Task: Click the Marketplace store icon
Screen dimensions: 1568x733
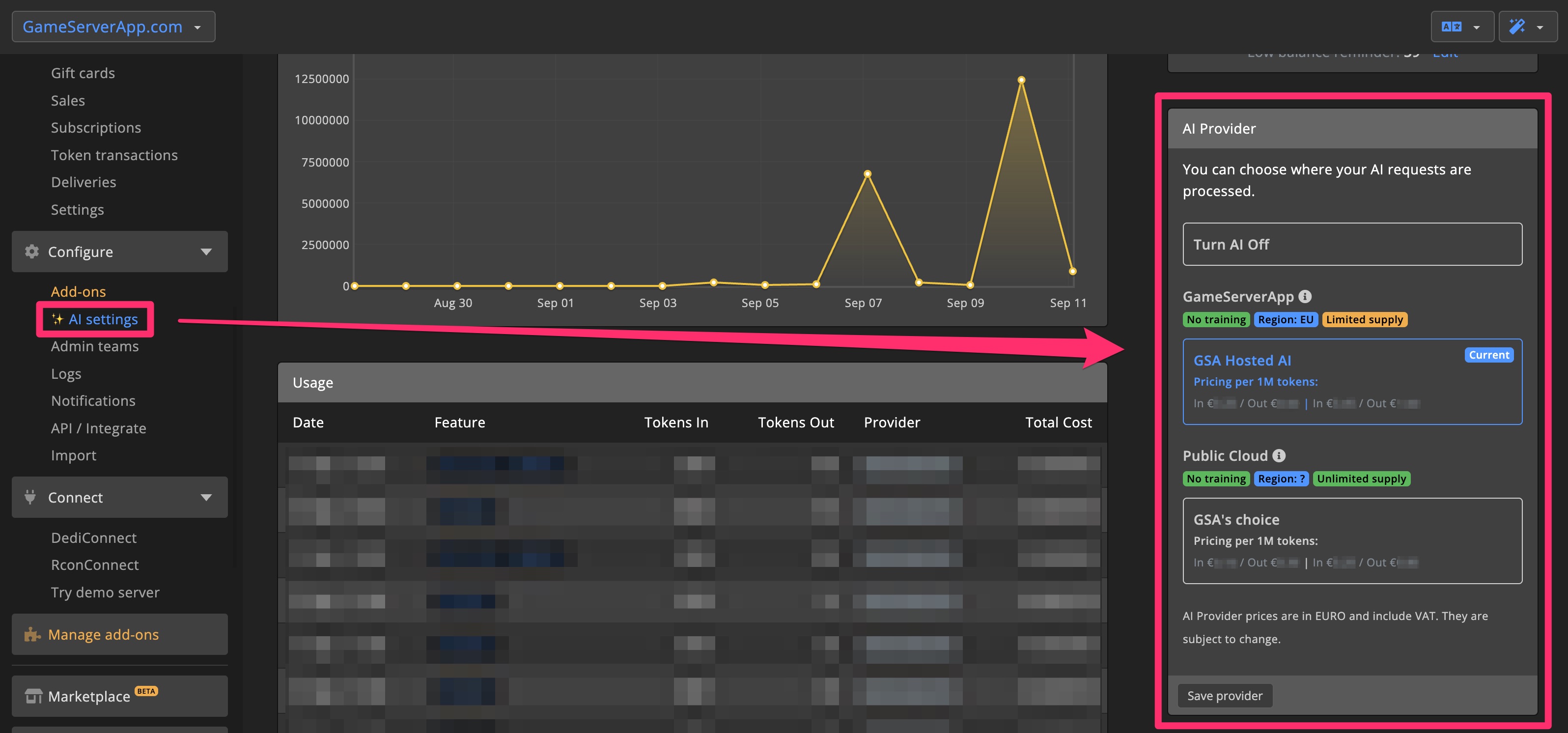Action: [33, 696]
